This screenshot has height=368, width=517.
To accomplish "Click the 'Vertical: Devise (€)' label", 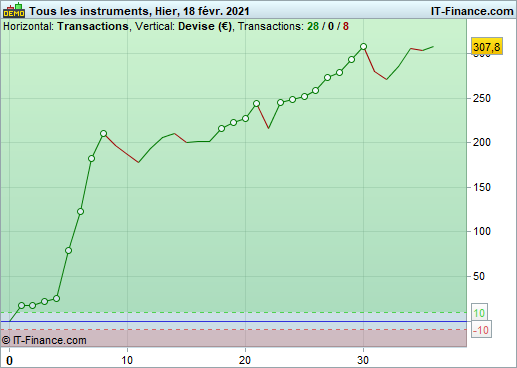I will click(x=183, y=26).
